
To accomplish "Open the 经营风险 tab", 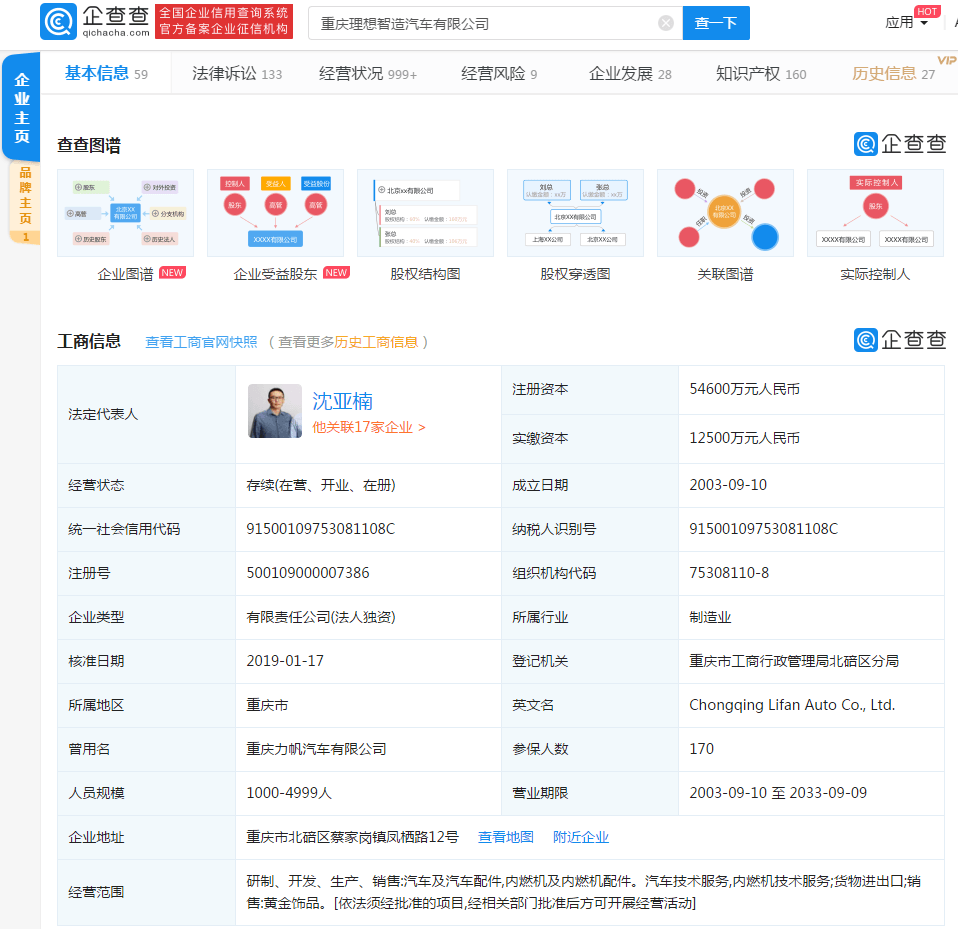I will 499,73.
